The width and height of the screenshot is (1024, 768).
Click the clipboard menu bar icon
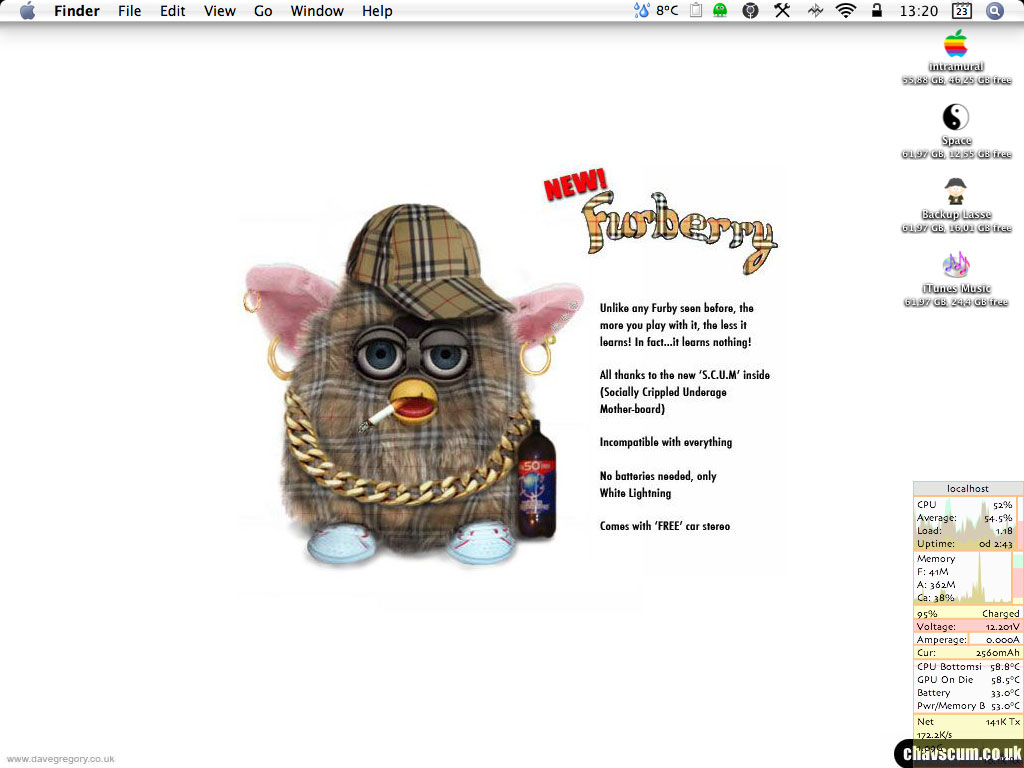click(696, 10)
